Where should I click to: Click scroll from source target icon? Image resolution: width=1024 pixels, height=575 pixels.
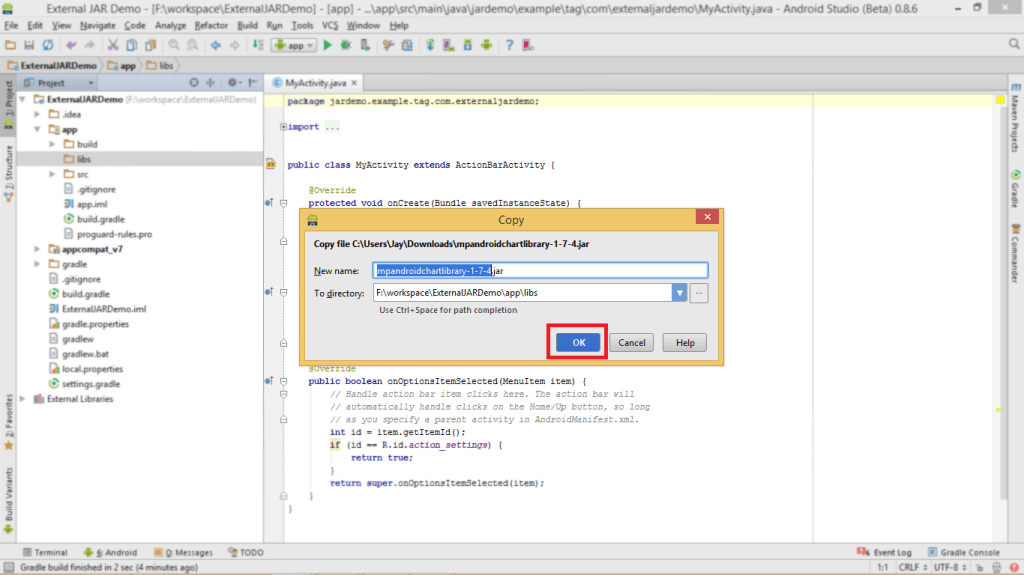click(x=194, y=82)
